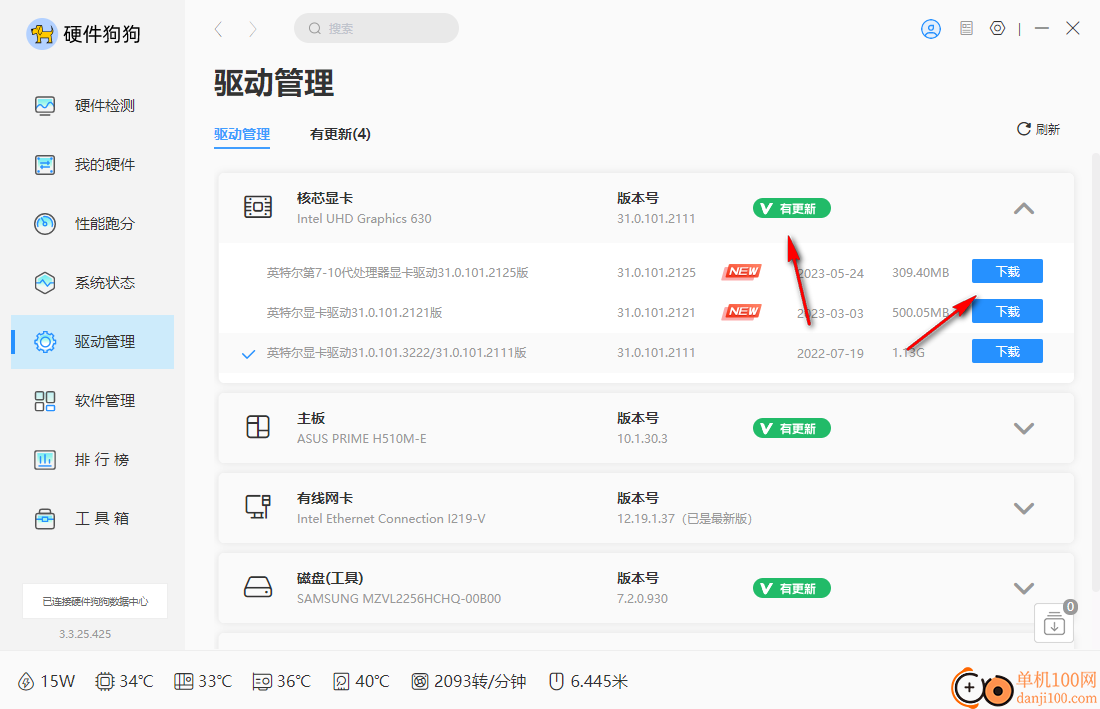1100x709 pixels.
Task: Click the 磁盘 disk drive icon
Action: (x=257, y=586)
